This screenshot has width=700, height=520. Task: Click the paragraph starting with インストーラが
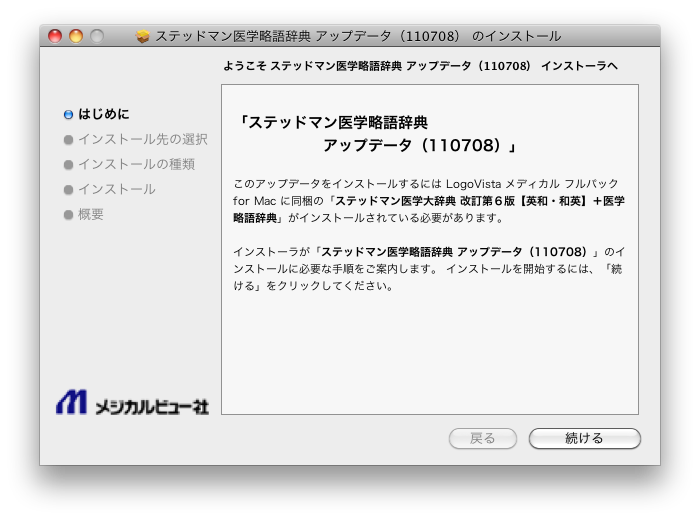(x=429, y=269)
